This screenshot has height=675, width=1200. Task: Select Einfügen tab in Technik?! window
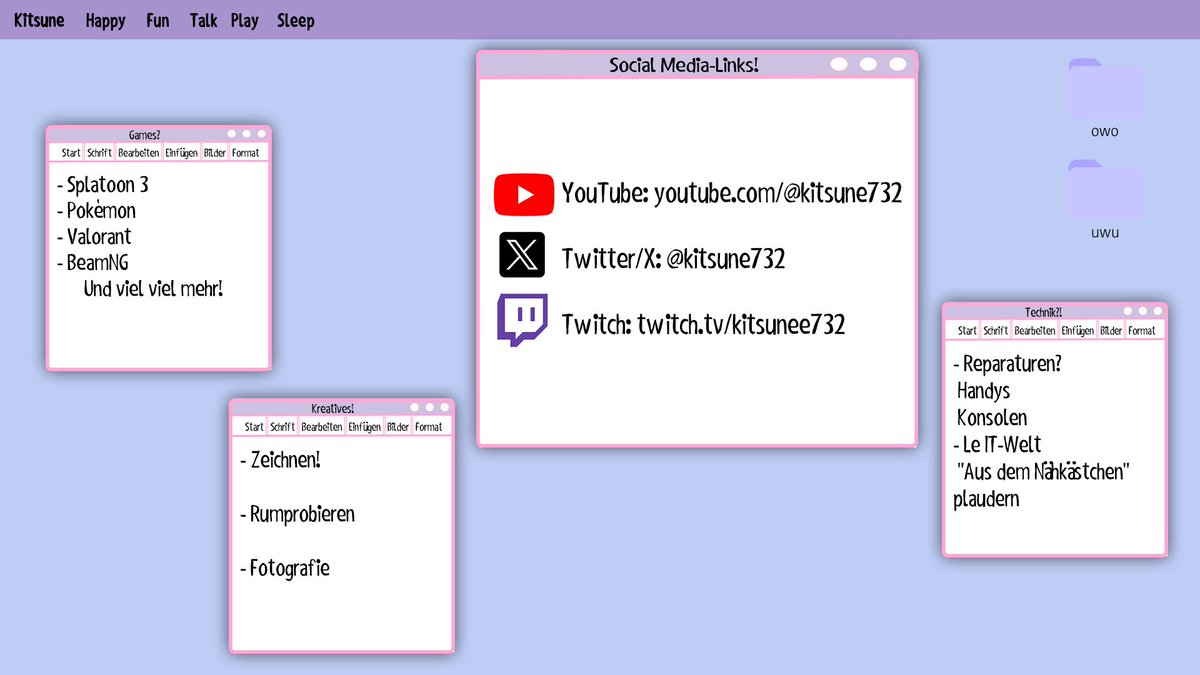click(1077, 330)
